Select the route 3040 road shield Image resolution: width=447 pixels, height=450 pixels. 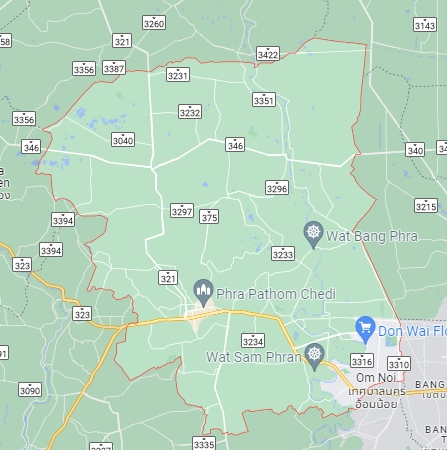[x=123, y=140]
